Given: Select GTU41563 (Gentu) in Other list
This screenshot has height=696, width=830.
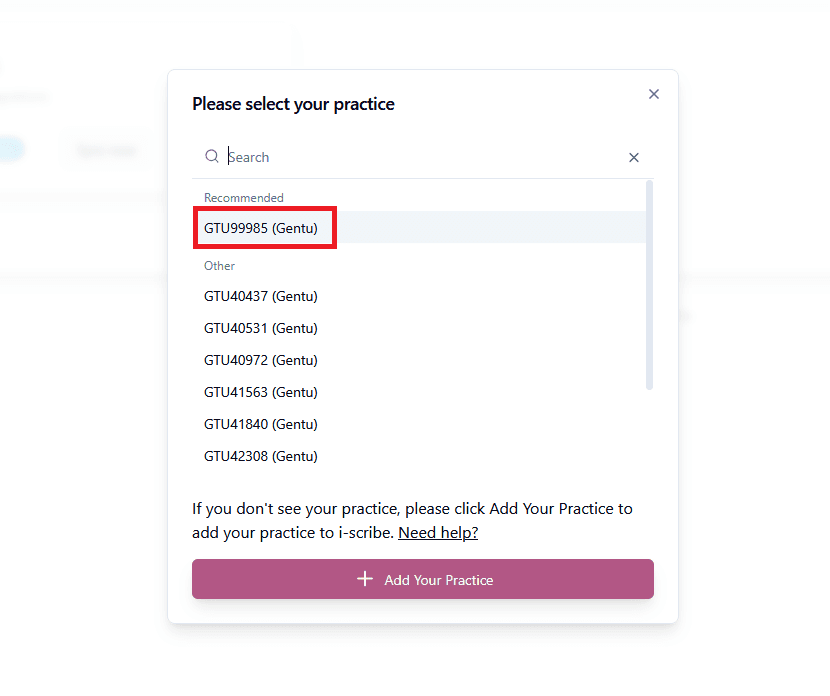Looking at the screenshot, I should click(419, 392).
